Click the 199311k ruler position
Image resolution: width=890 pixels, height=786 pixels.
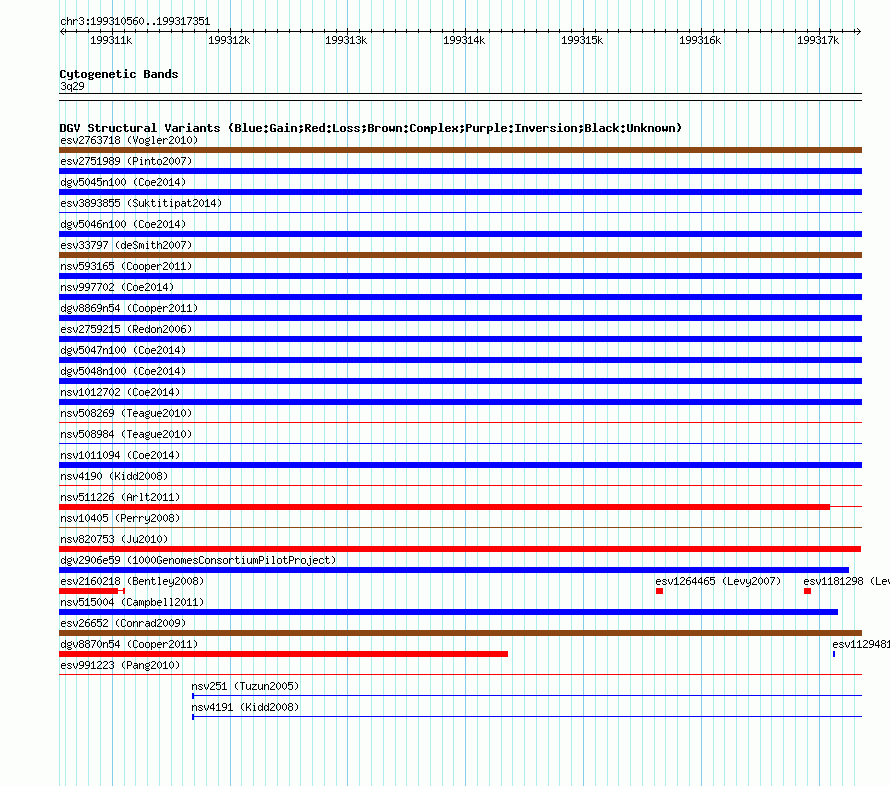111,40
